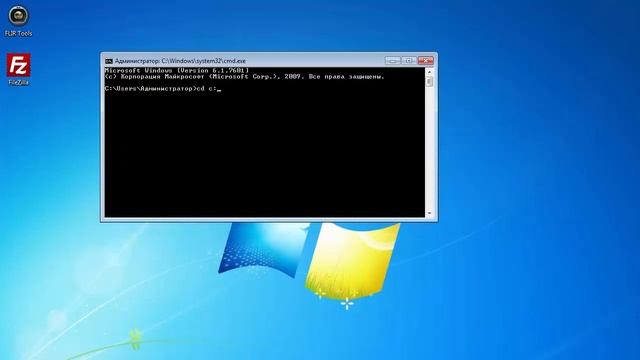Click the console scrollbar up arrow
Screen dimensions: 640x360
pos(429,71)
